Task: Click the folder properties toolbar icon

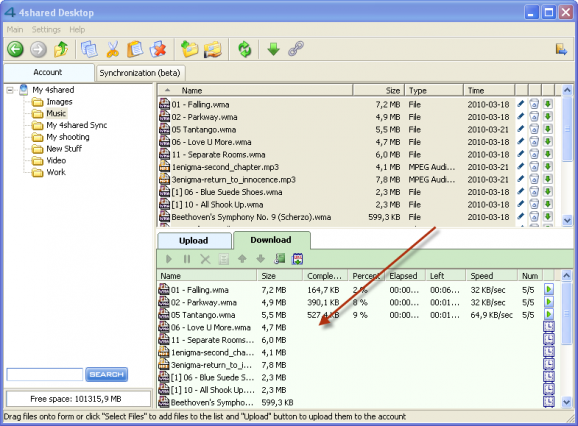Action: pos(213,49)
